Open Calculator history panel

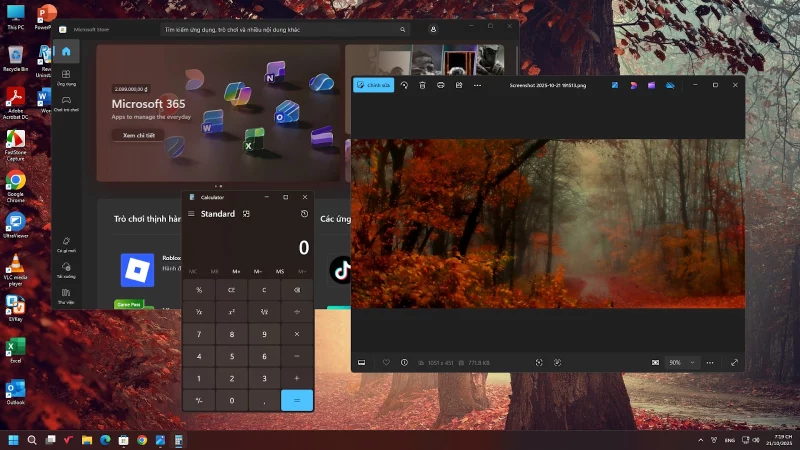tap(304, 214)
